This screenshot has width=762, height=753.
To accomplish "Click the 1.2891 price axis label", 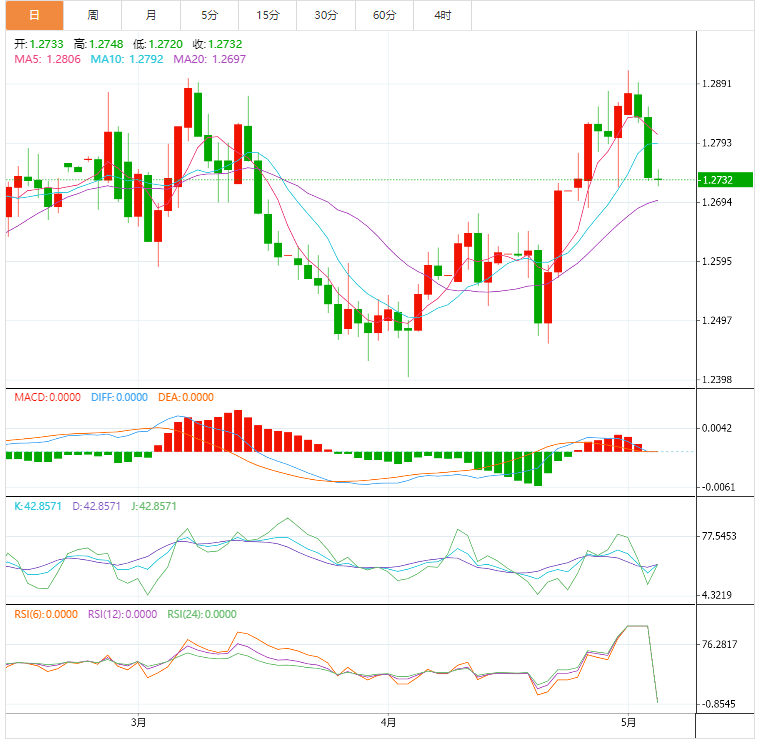I will 717,84.
